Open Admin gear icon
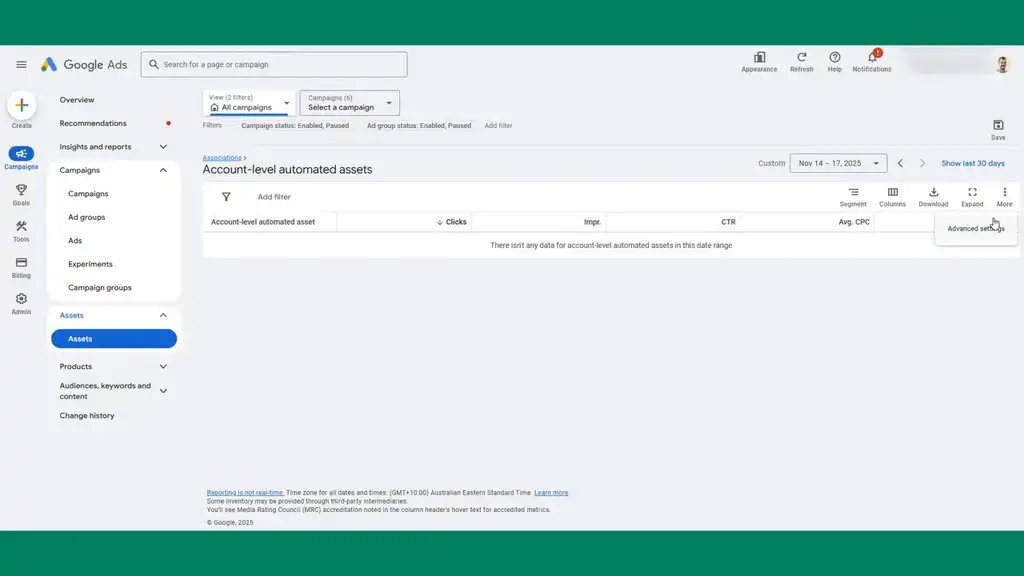Image resolution: width=1024 pixels, height=576 pixels. 21,302
